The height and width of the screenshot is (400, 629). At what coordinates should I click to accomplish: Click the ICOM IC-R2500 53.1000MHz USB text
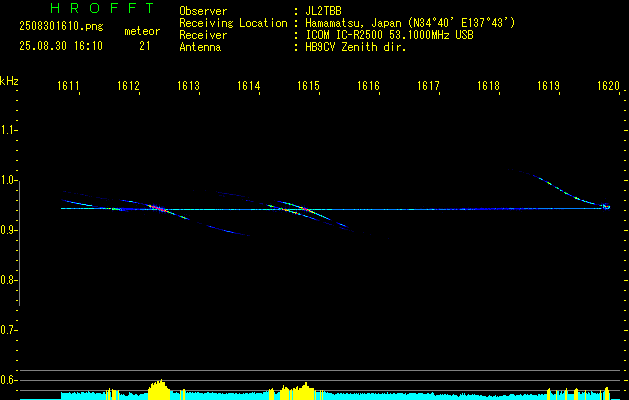[389, 35]
